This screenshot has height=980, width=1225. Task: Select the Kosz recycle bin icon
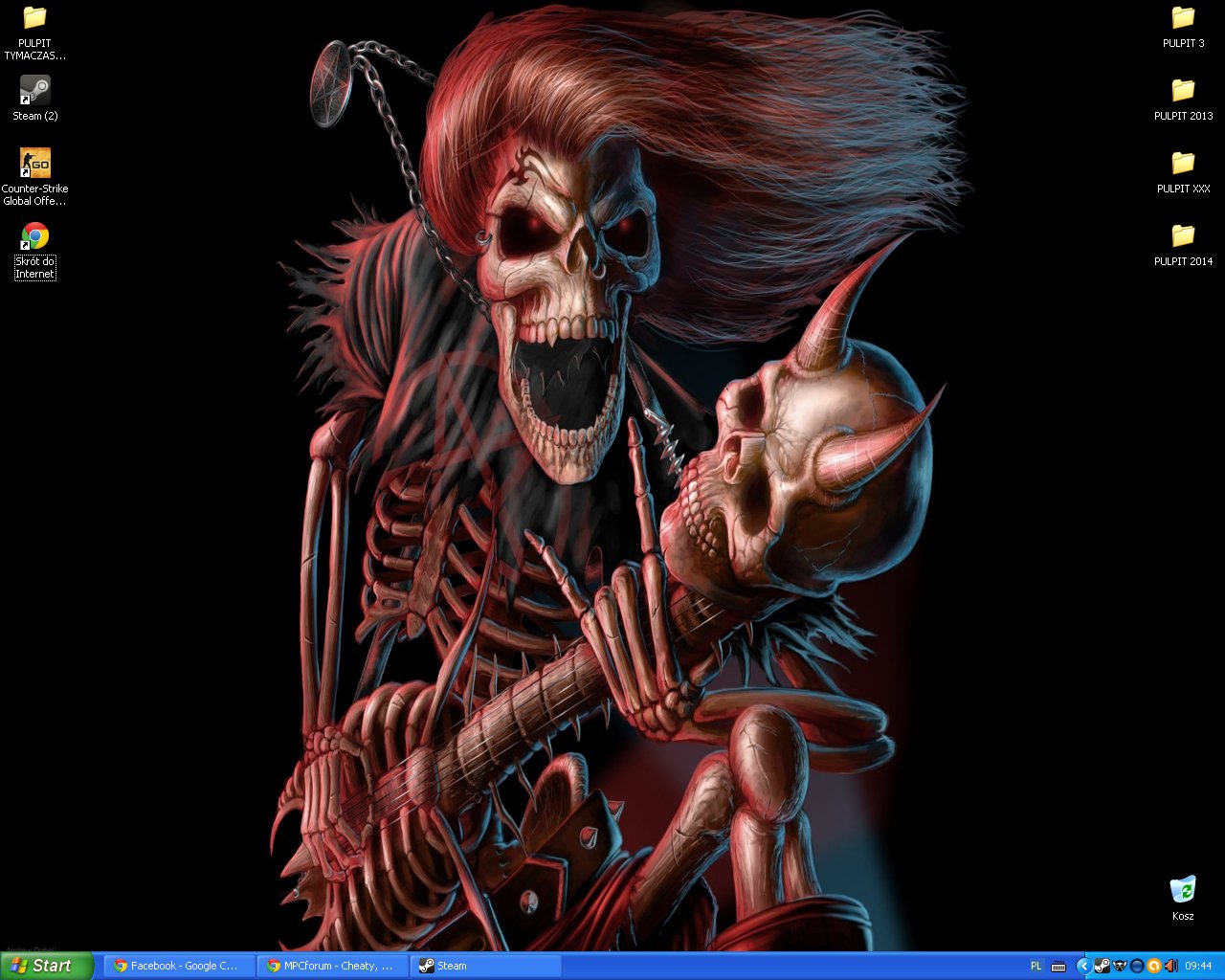click(x=1183, y=898)
